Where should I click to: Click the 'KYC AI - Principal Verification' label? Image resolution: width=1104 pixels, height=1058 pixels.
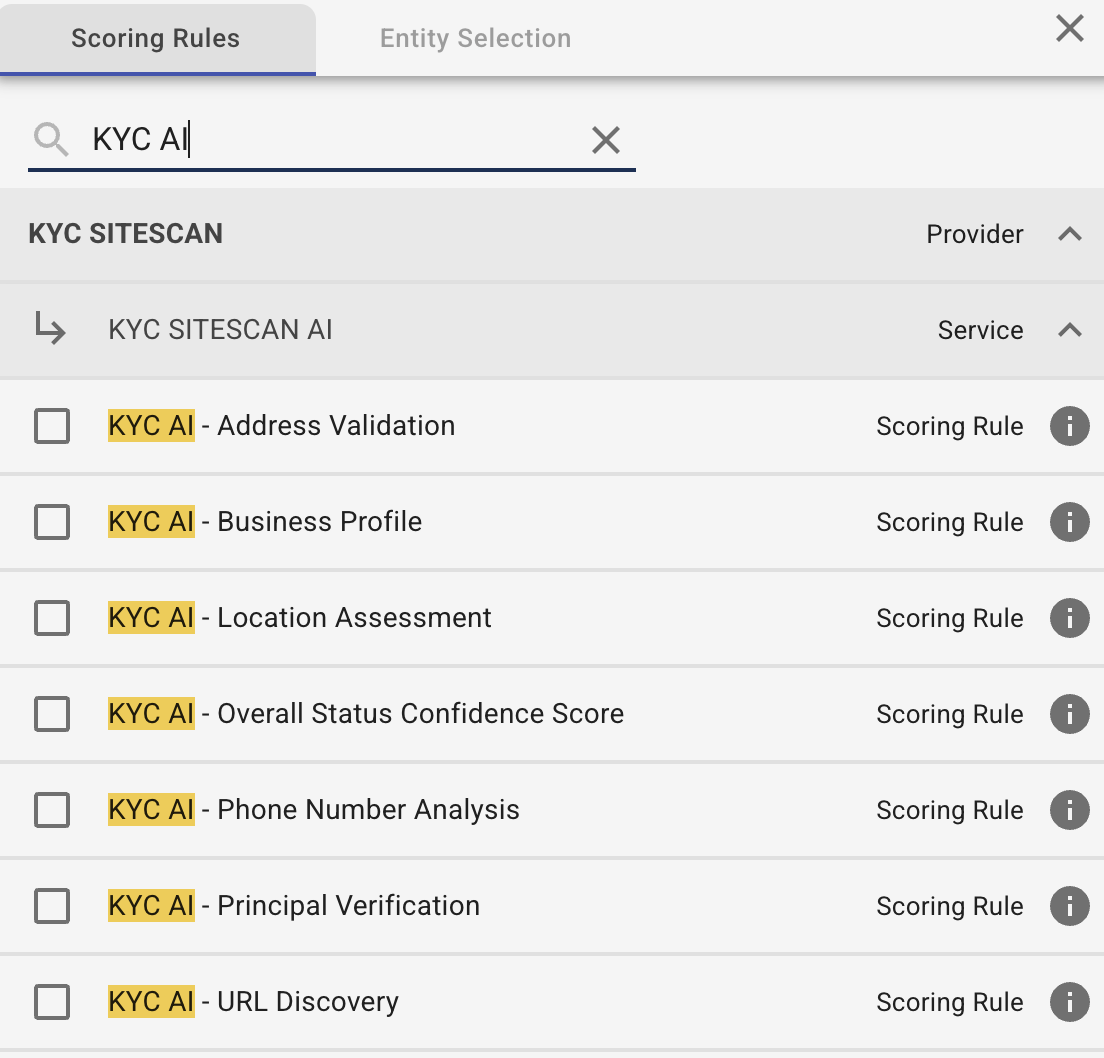pyautogui.click(x=294, y=905)
